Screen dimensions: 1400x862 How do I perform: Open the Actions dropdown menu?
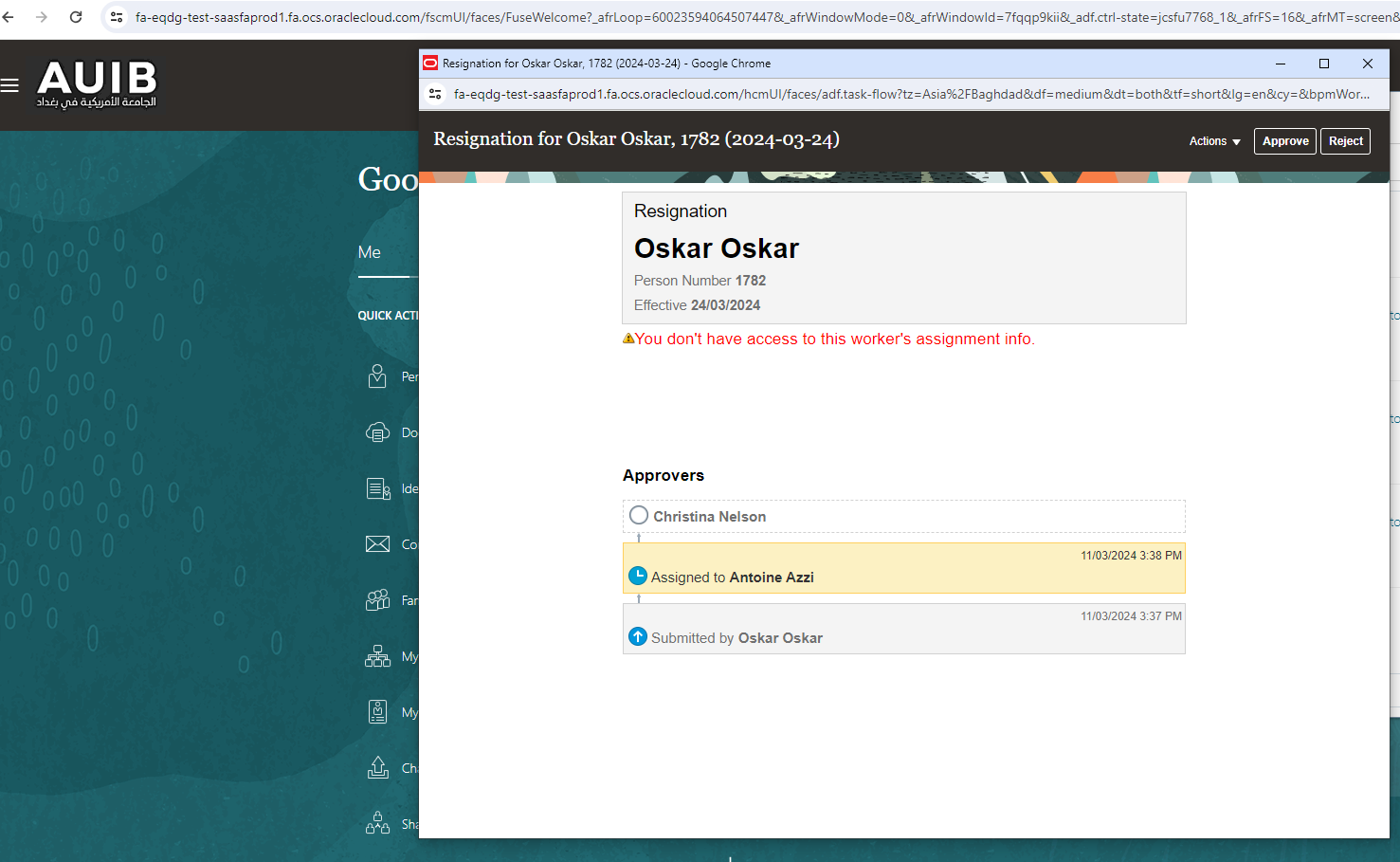click(1213, 140)
